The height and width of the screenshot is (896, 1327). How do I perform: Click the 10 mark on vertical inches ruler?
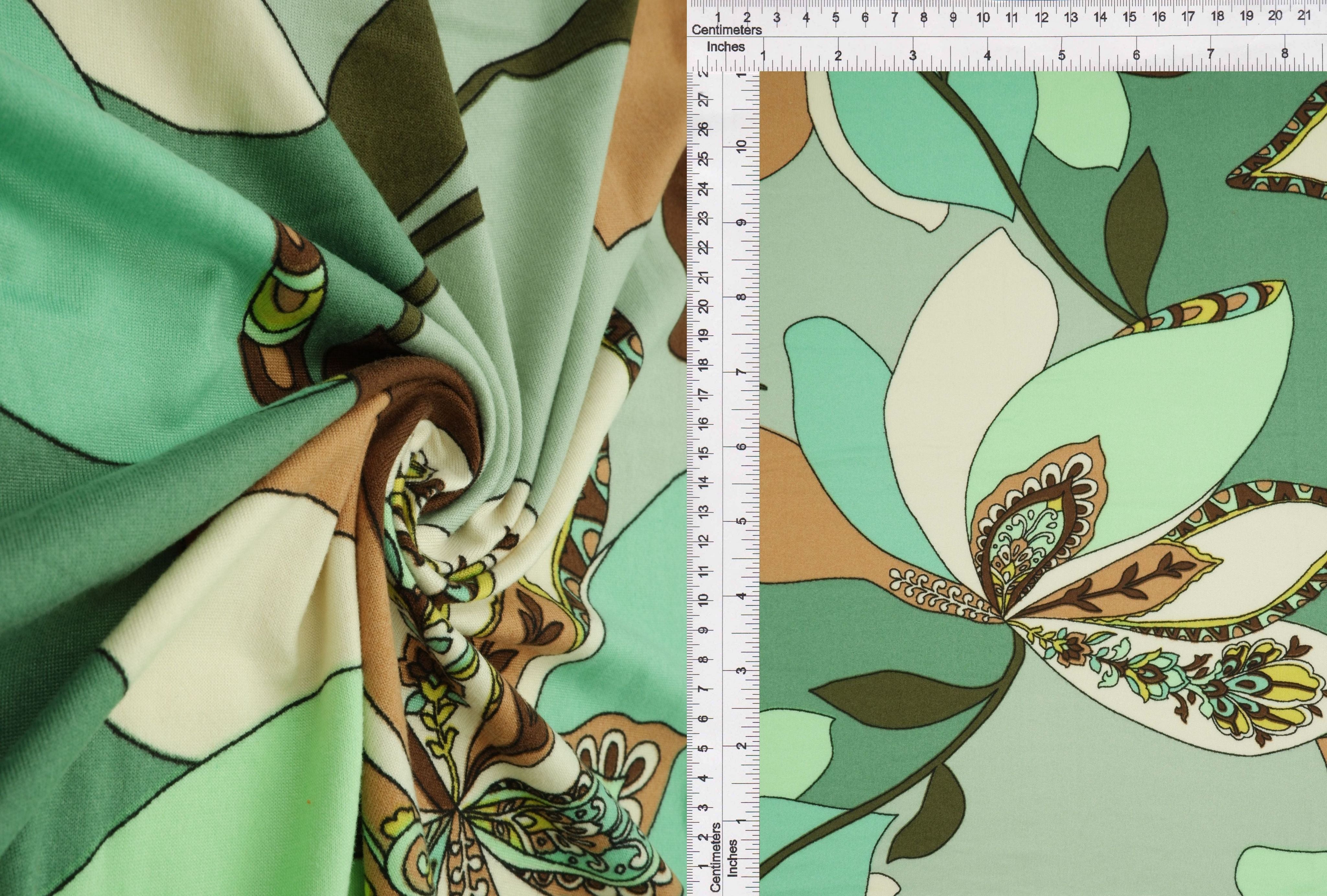coord(741,146)
